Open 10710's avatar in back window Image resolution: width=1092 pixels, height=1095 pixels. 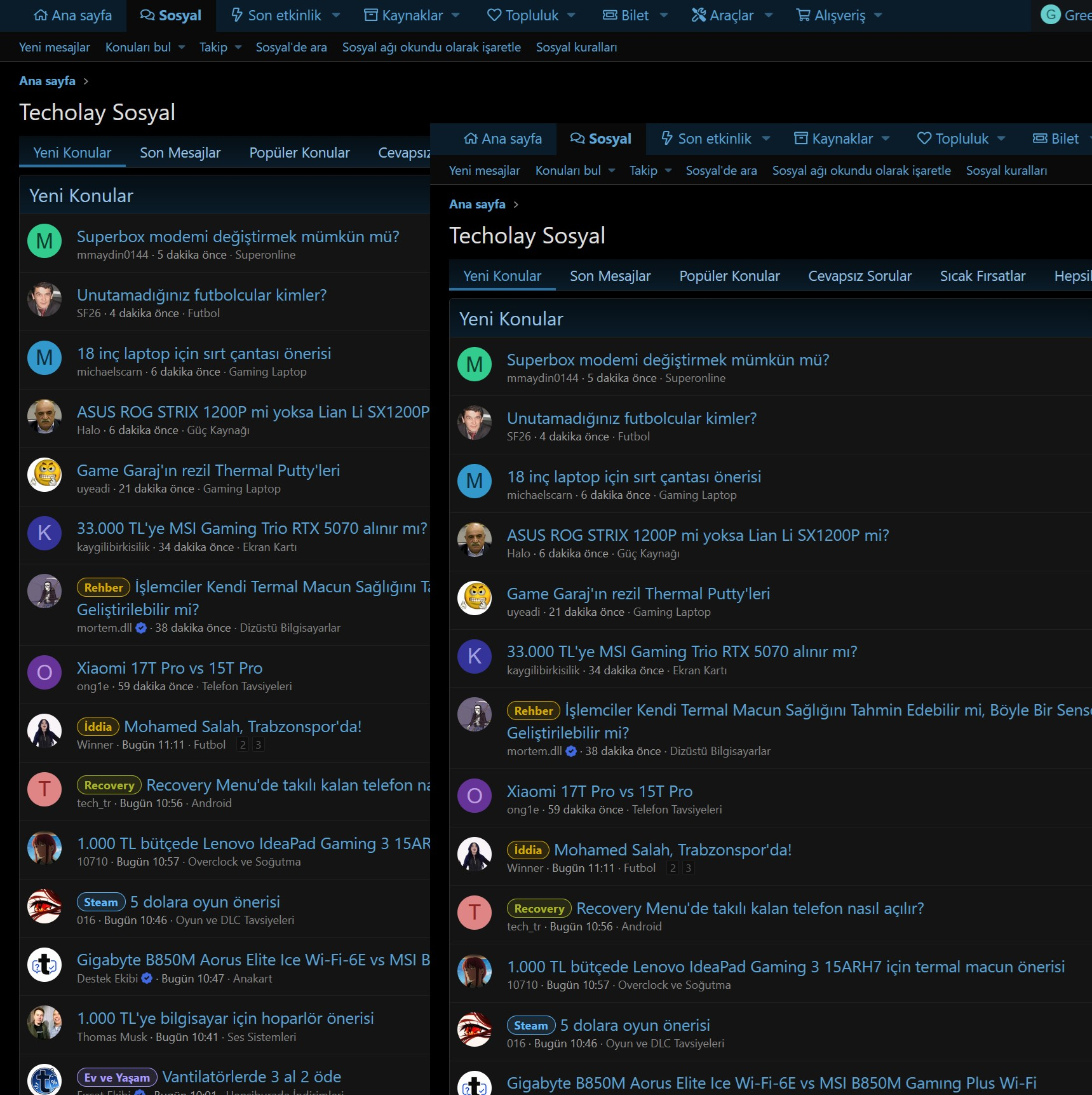(44, 848)
